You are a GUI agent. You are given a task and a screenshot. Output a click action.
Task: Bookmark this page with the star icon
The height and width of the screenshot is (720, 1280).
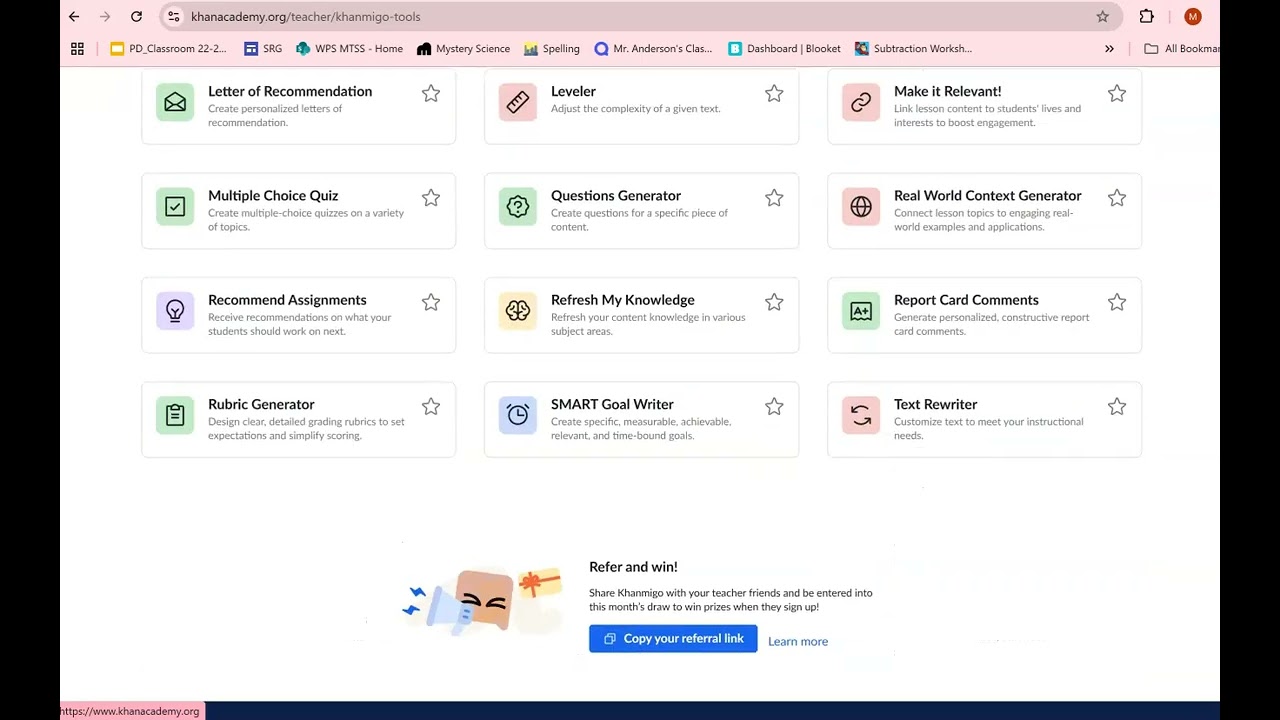click(1102, 17)
